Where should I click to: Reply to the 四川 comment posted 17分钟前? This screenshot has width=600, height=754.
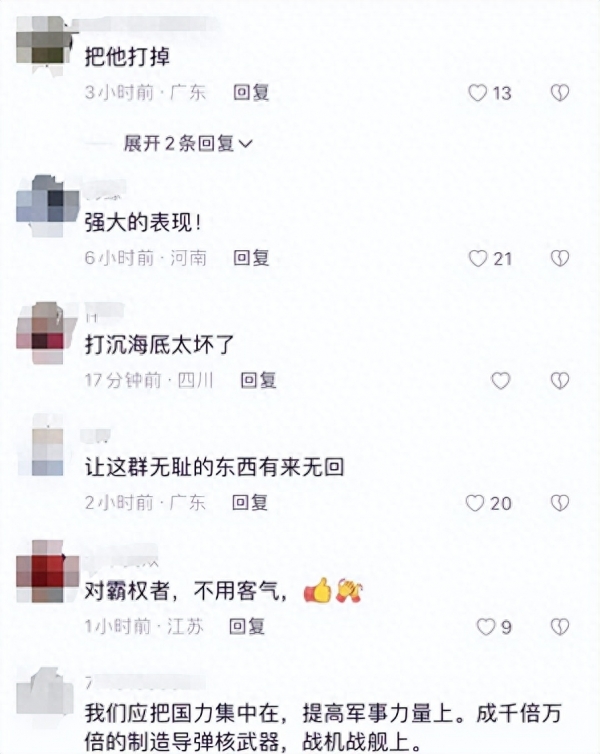pos(258,380)
